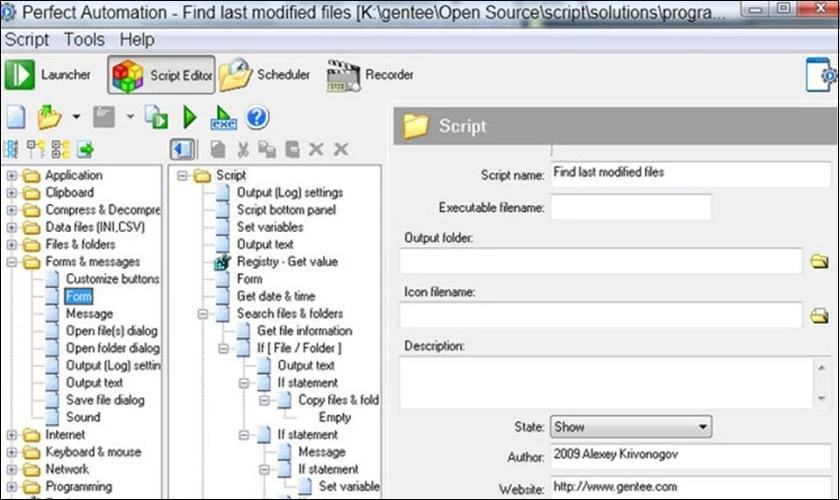Image resolution: width=840 pixels, height=500 pixels.
Task: Select Get file information step
Action: click(304, 331)
